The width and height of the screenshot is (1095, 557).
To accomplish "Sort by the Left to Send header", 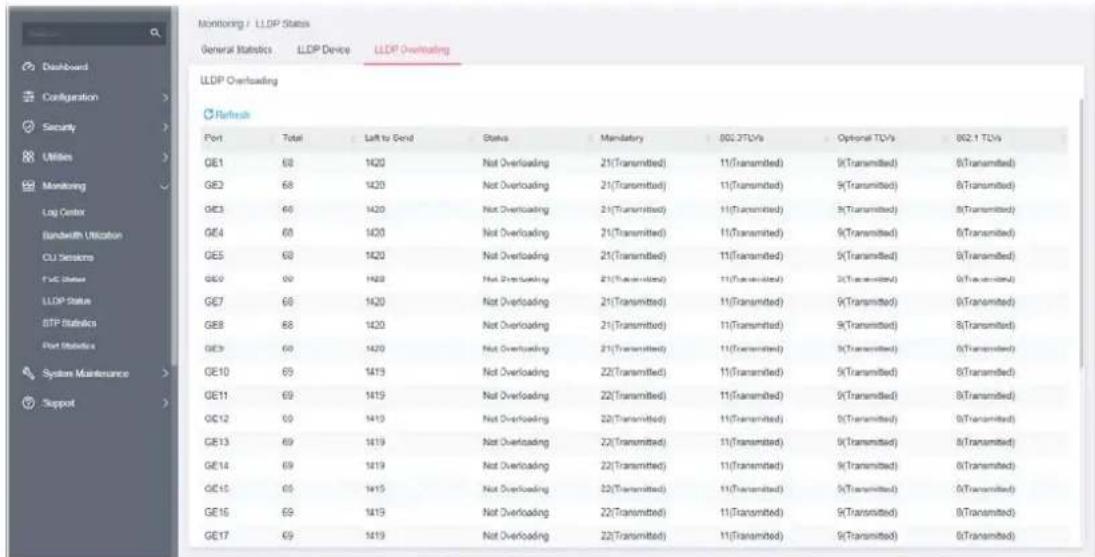I will point(389,138).
